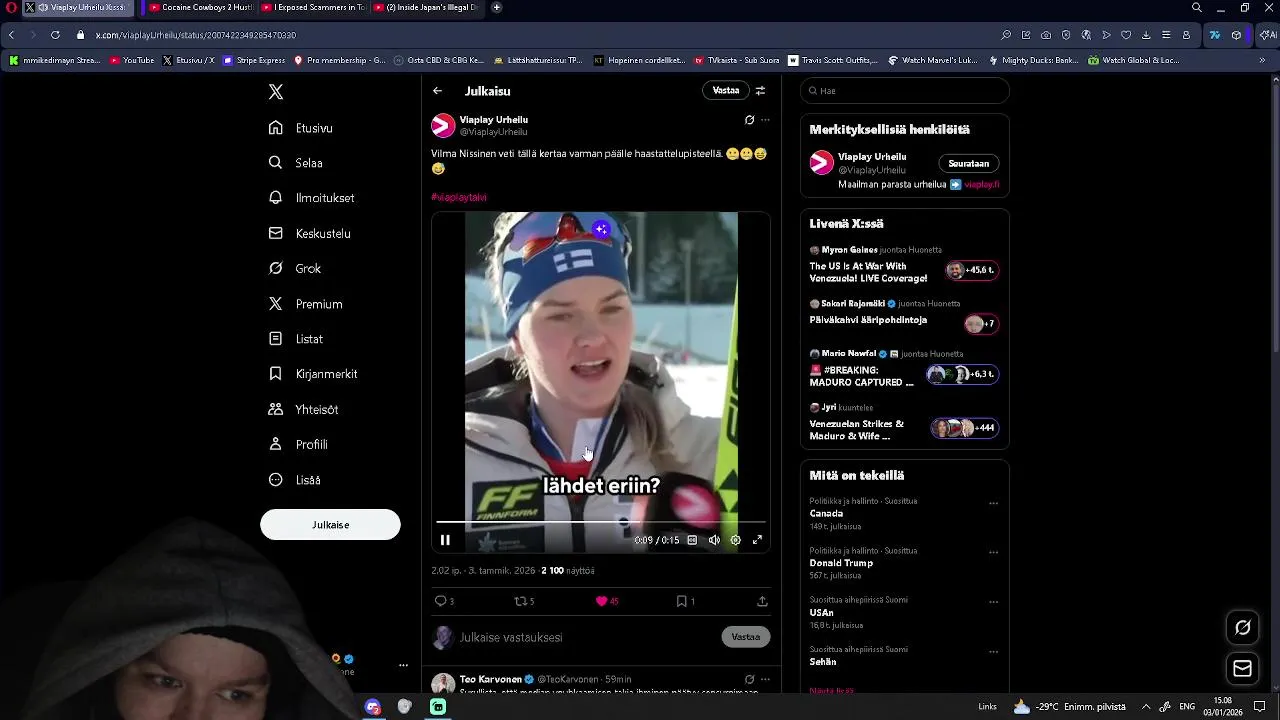
Task: Open Listat in the sidebar
Action: 295,339
